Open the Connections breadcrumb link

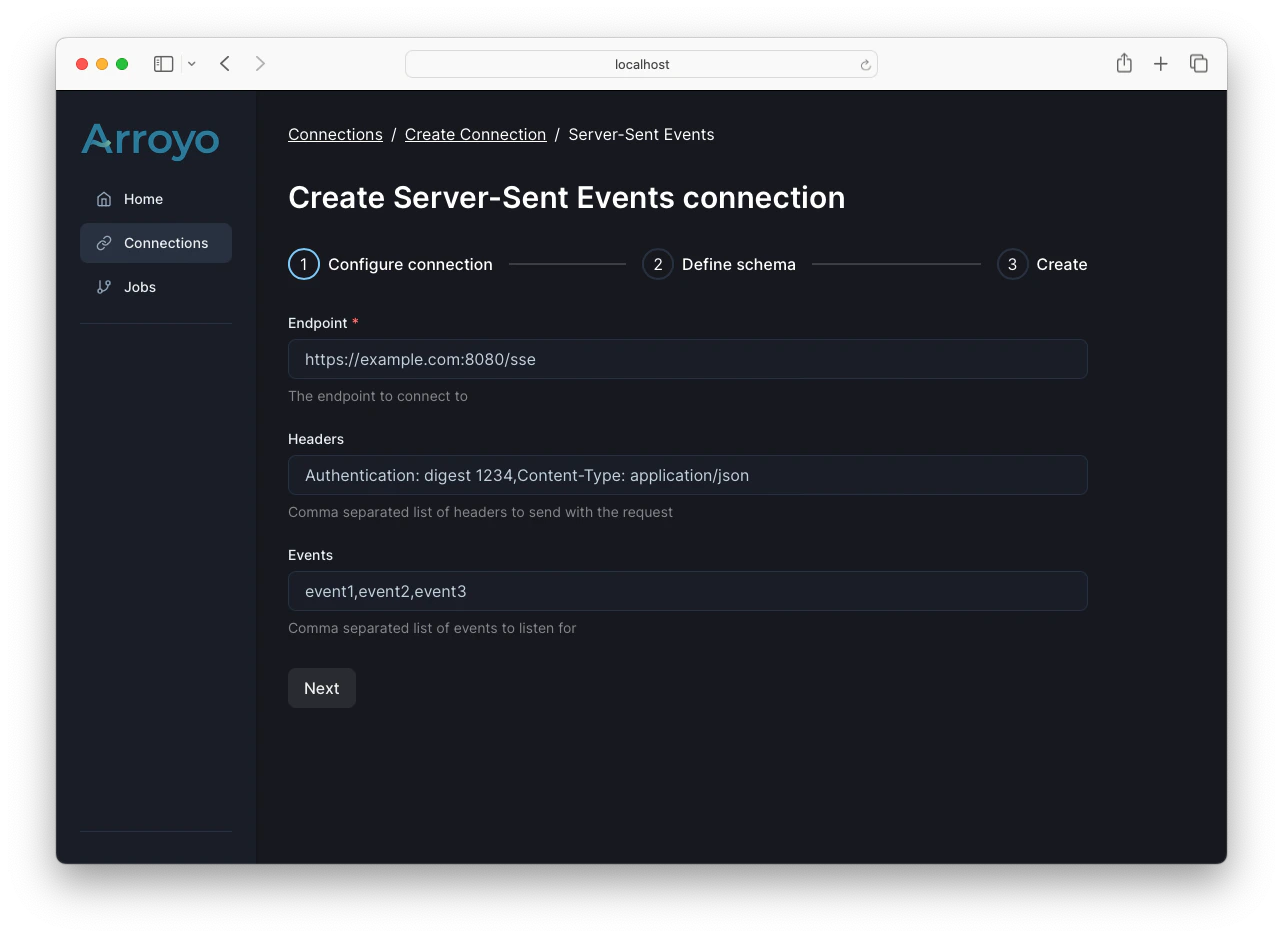coord(335,134)
